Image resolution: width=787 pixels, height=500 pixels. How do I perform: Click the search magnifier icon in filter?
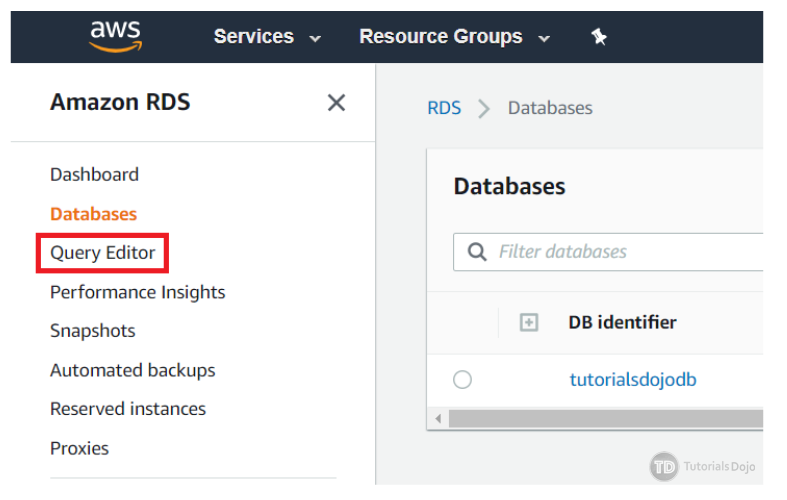(x=478, y=252)
